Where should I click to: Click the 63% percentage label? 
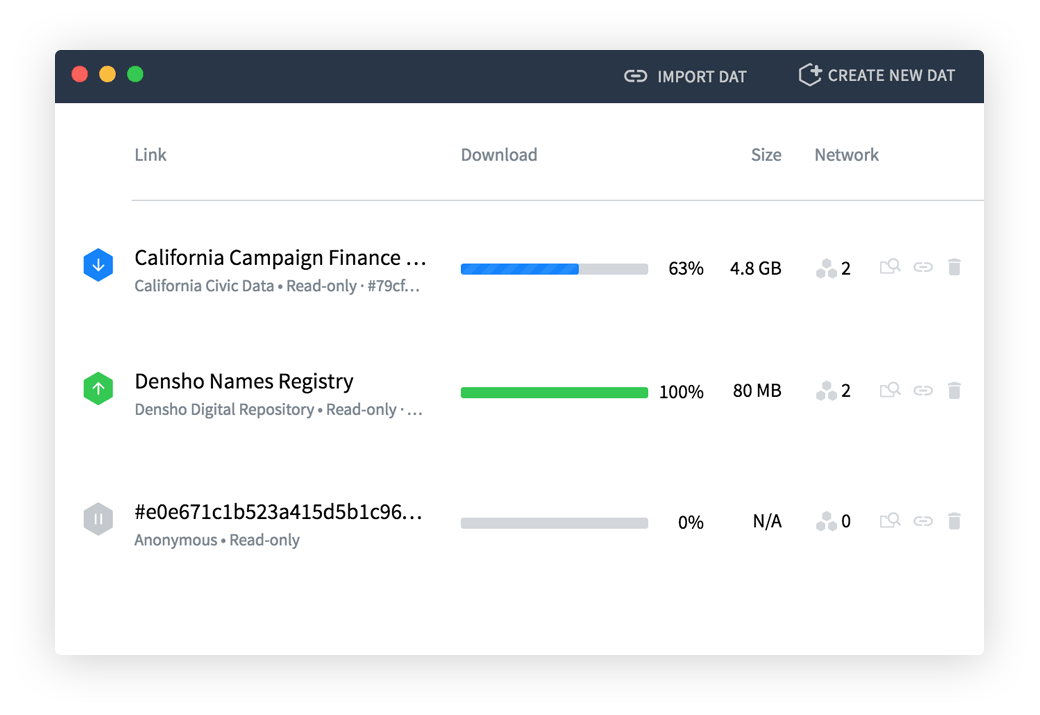[686, 268]
